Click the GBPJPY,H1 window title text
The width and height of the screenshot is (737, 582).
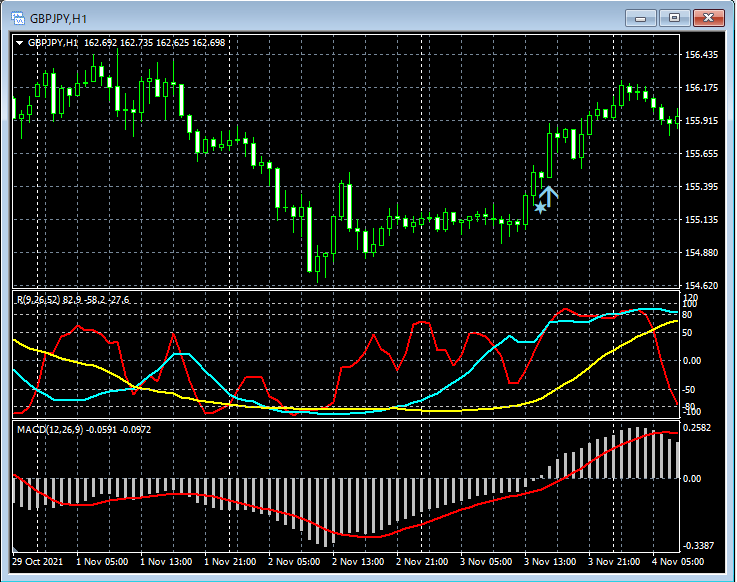[x=58, y=19]
